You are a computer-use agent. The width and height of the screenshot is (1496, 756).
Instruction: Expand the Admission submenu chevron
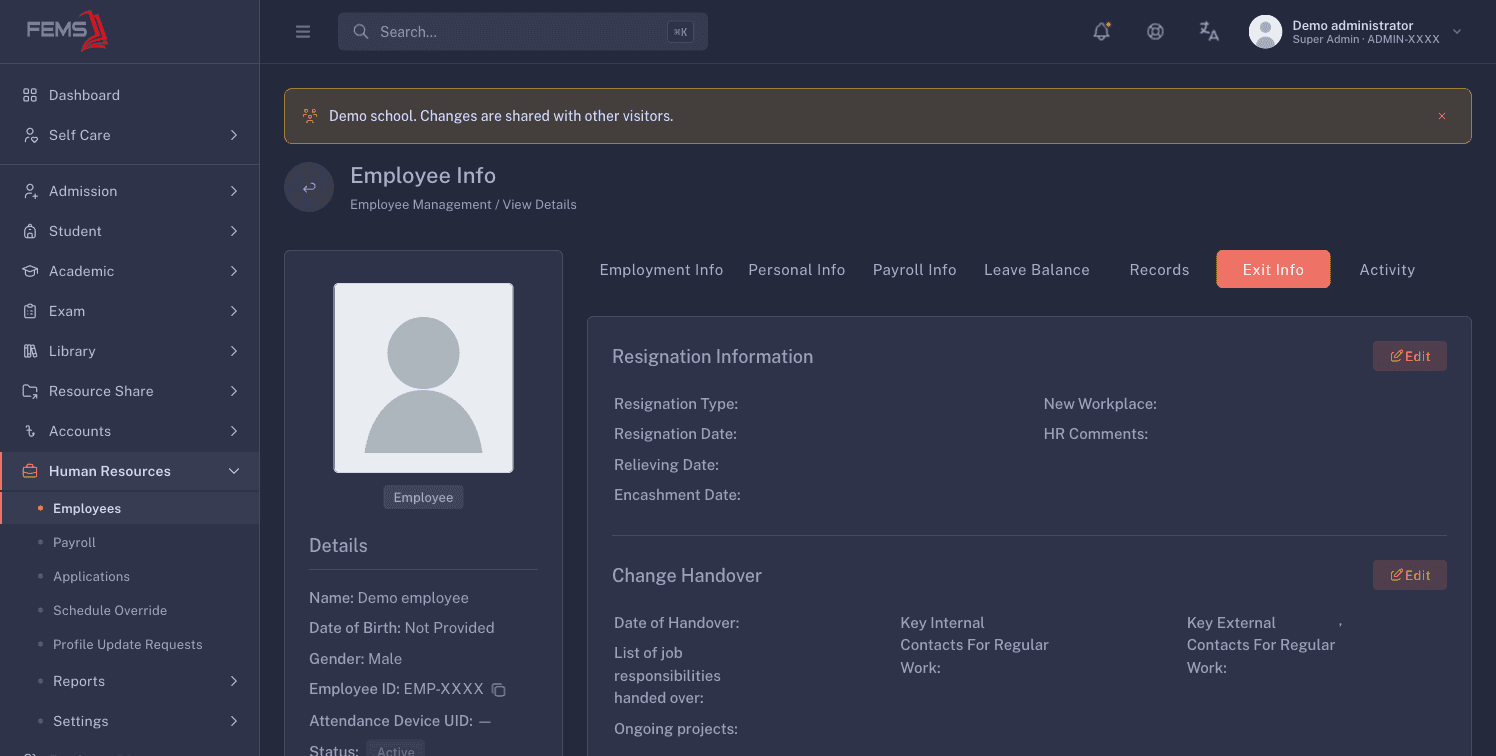[x=234, y=191]
